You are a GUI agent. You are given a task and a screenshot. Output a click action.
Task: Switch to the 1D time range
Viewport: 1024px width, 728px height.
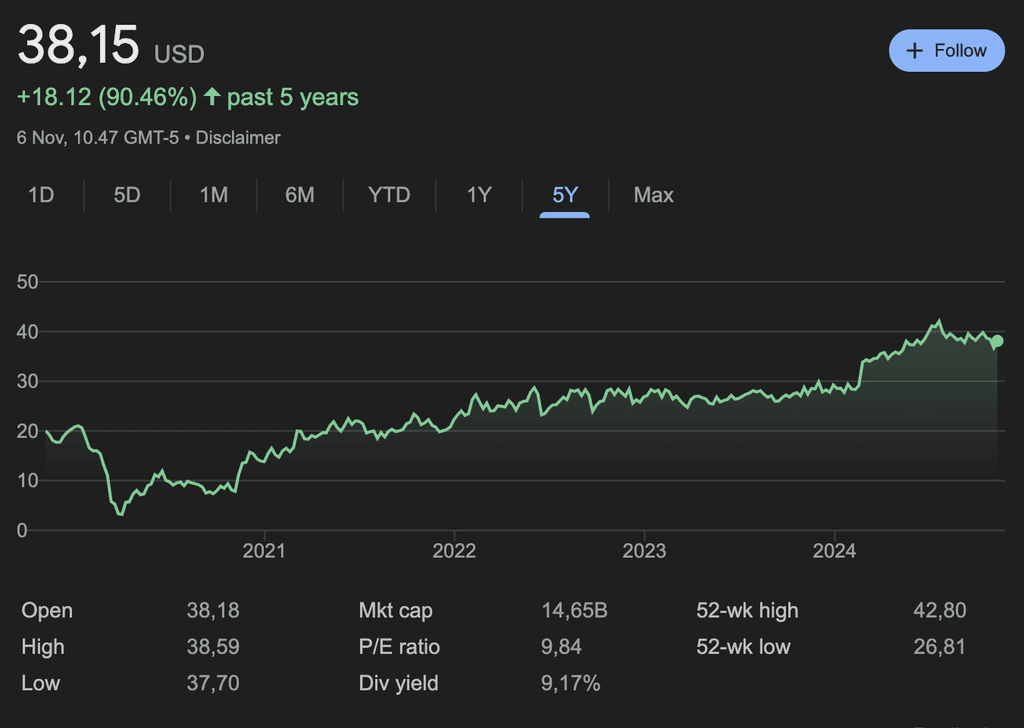pos(41,195)
